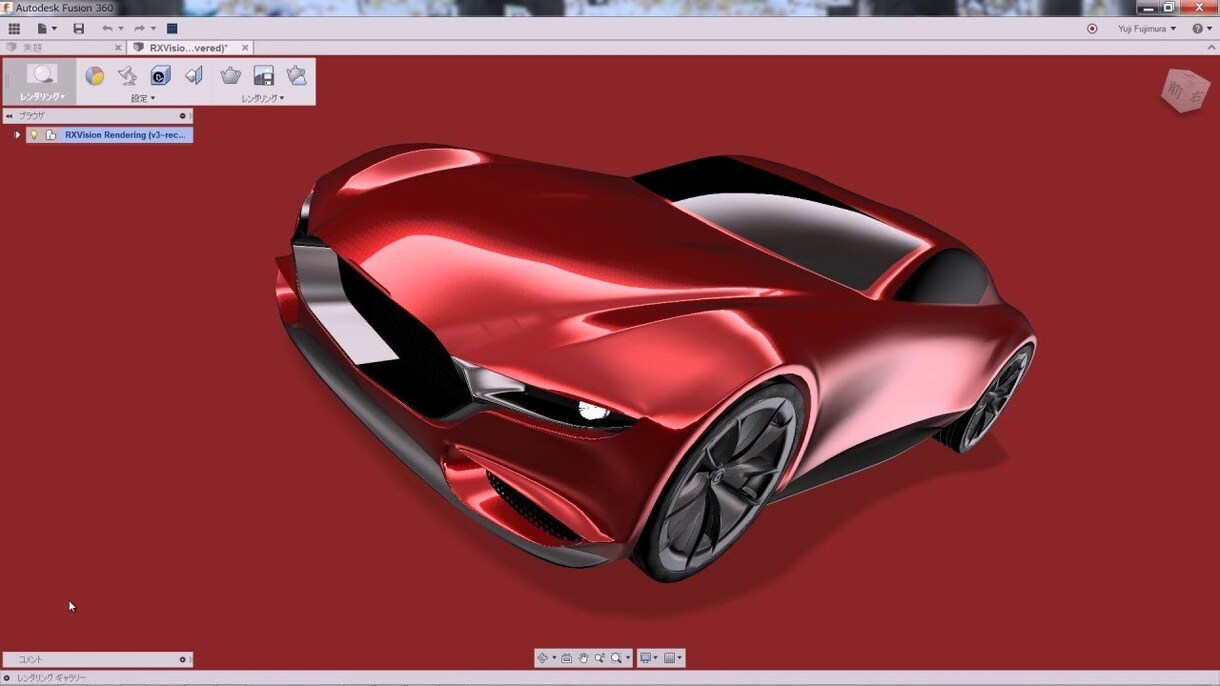
Task: Open the Job Status record icon
Action: click(x=1092, y=29)
